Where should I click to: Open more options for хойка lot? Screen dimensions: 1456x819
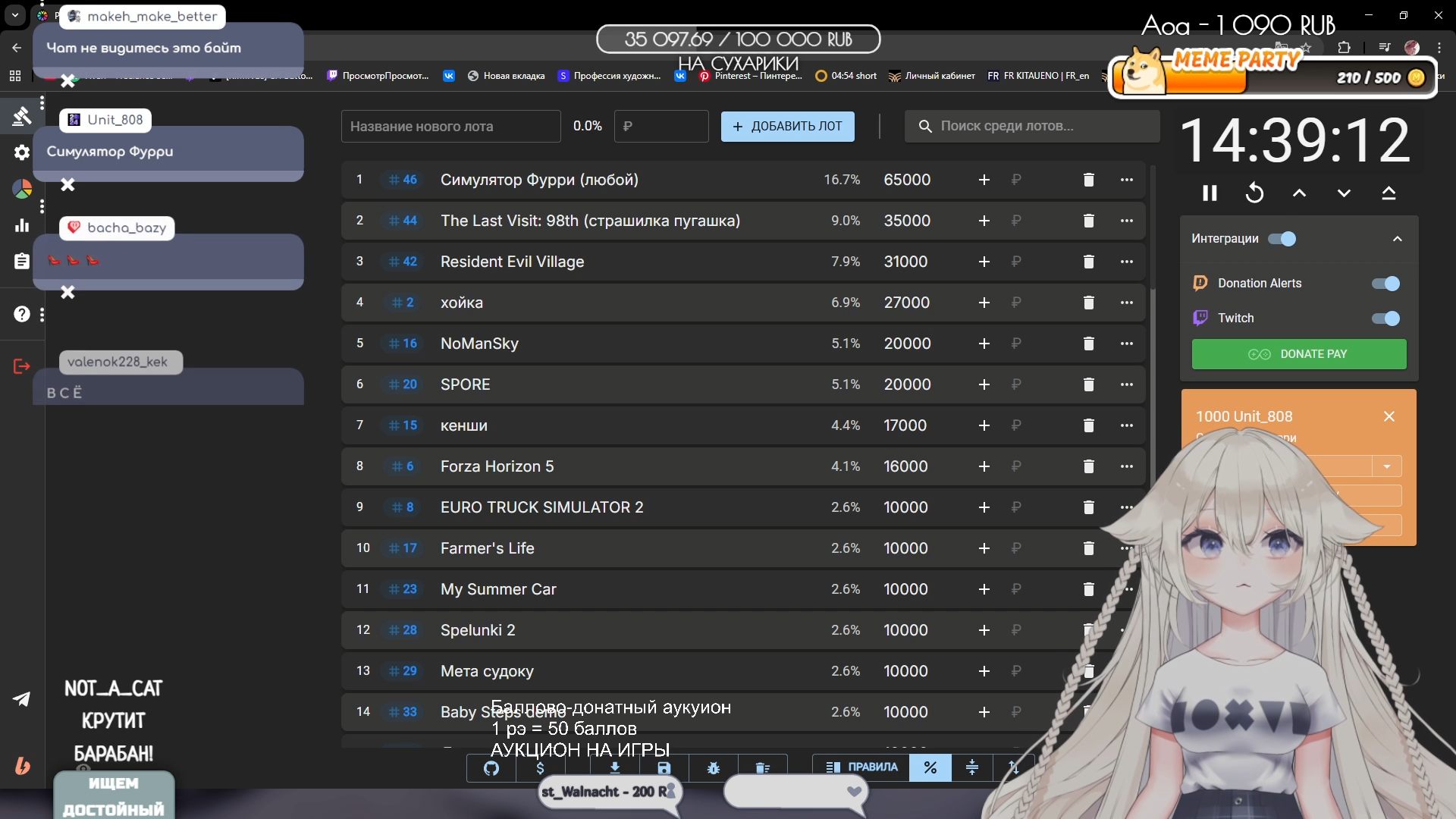point(1126,303)
